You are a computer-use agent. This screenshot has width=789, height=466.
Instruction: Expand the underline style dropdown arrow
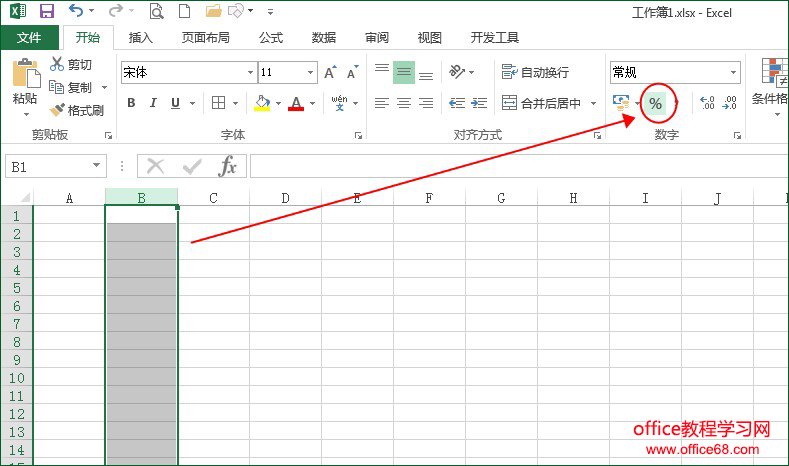pos(192,103)
